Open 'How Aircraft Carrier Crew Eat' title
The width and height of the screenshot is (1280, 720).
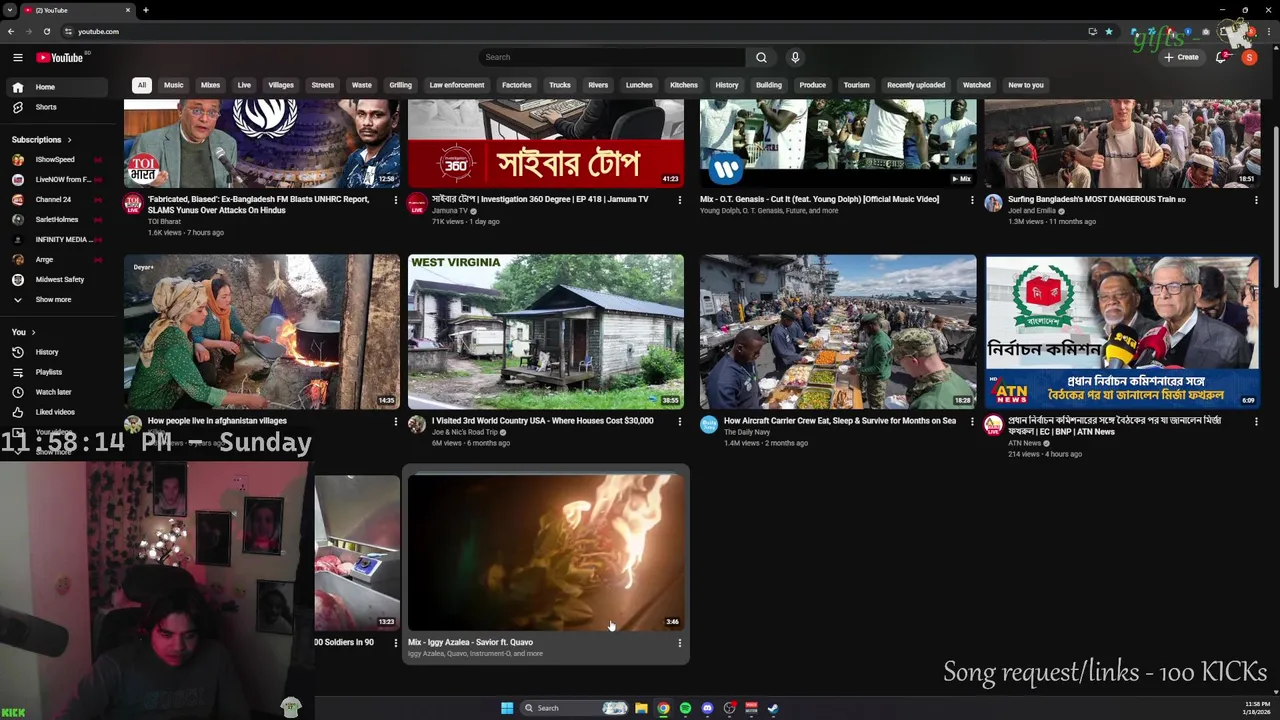(840, 421)
